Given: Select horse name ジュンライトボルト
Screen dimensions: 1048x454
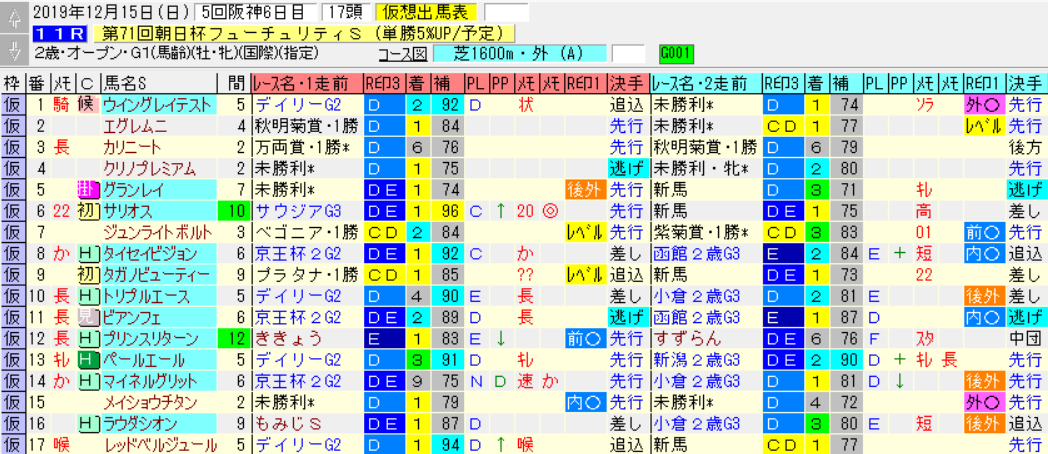Looking at the screenshot, I should [x=158, y=233].
